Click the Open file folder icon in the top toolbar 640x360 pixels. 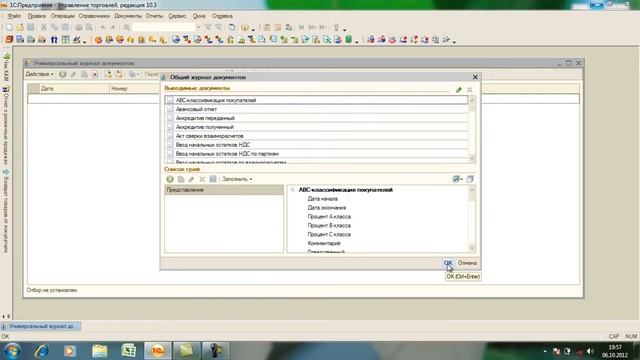click(20, 27)
